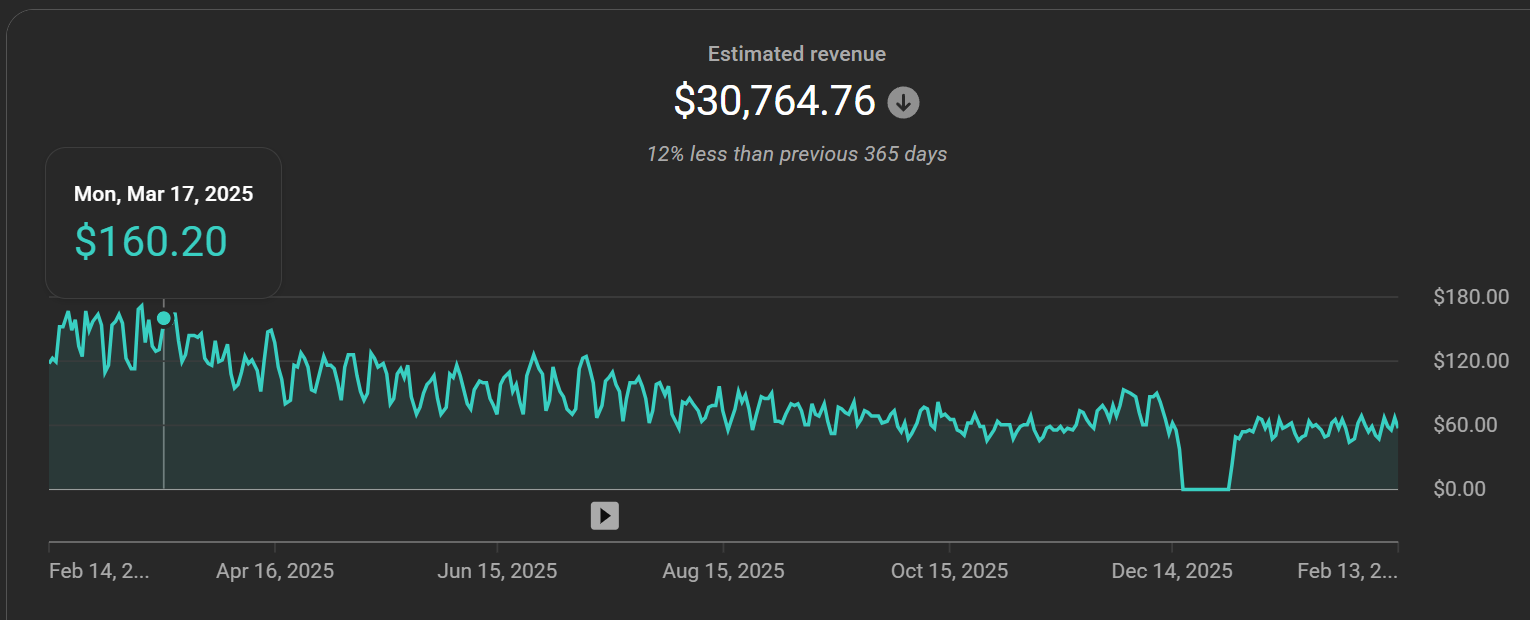
Task: Click the truncated Feb 13 end date label
Action: click(1346, 571)
